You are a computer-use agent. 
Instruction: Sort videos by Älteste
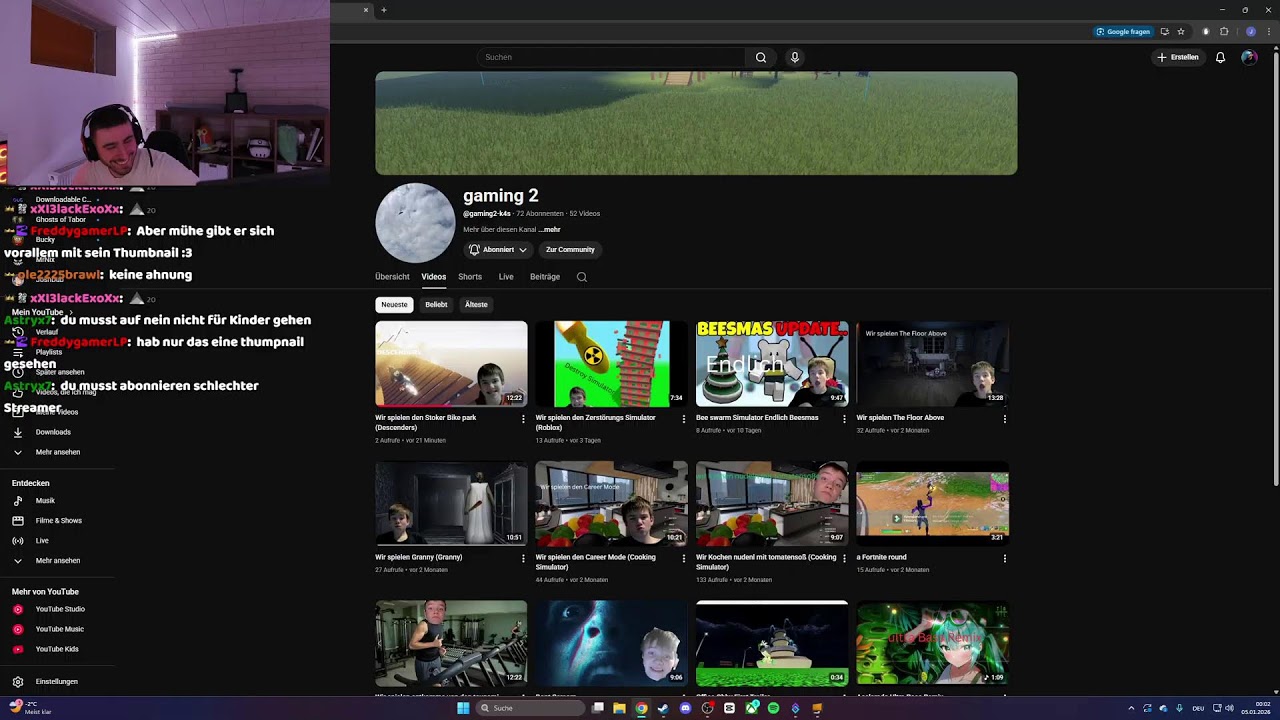(476, 305)
